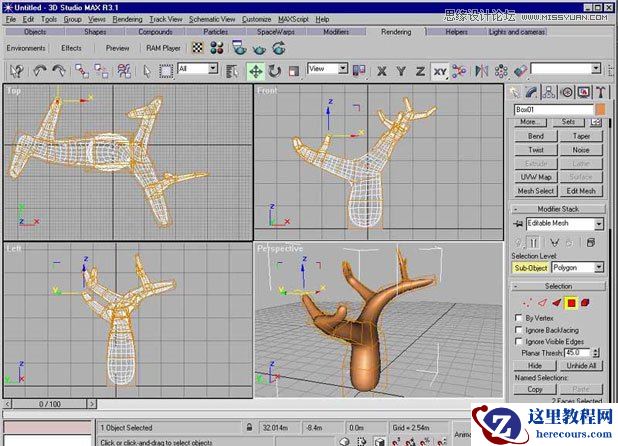
Task: Apply the Edit Mesh modifier
Action: point(581,191)
